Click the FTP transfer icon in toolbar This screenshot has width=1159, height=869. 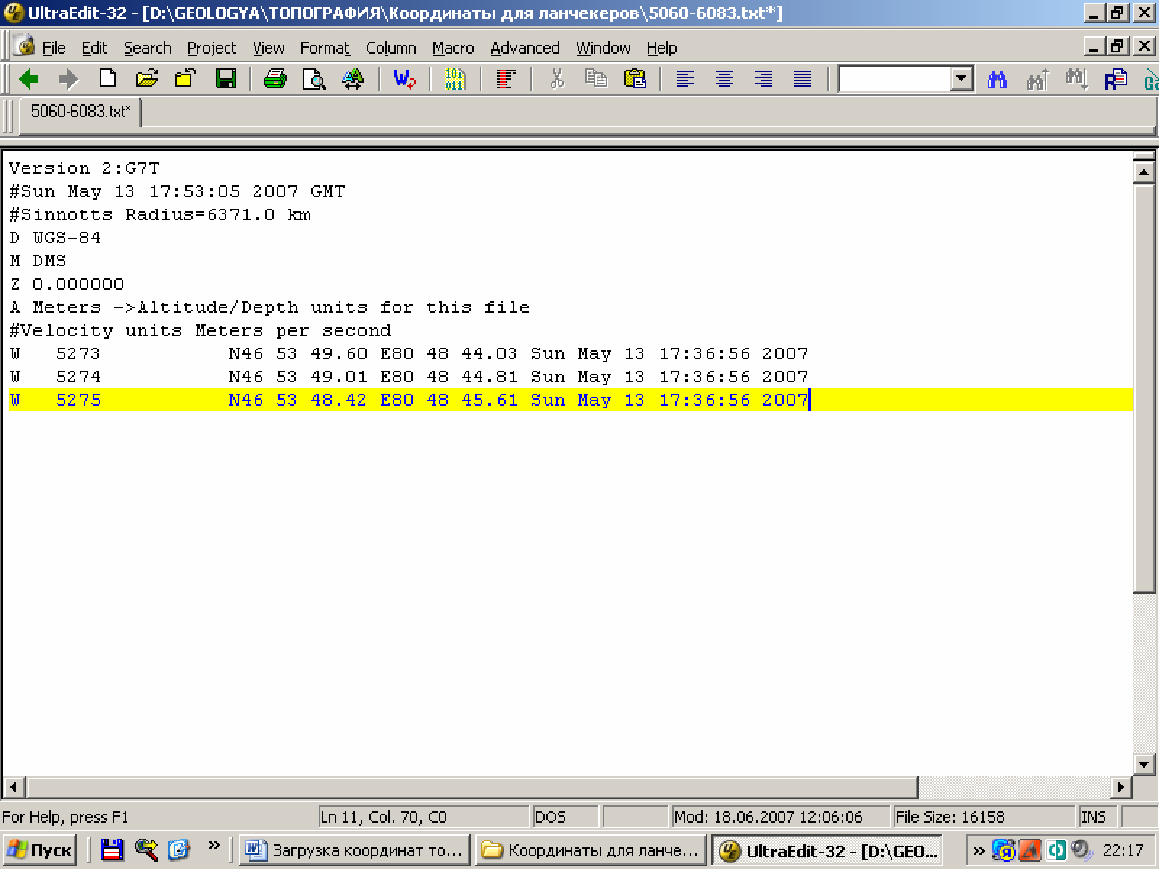point(353,78)
